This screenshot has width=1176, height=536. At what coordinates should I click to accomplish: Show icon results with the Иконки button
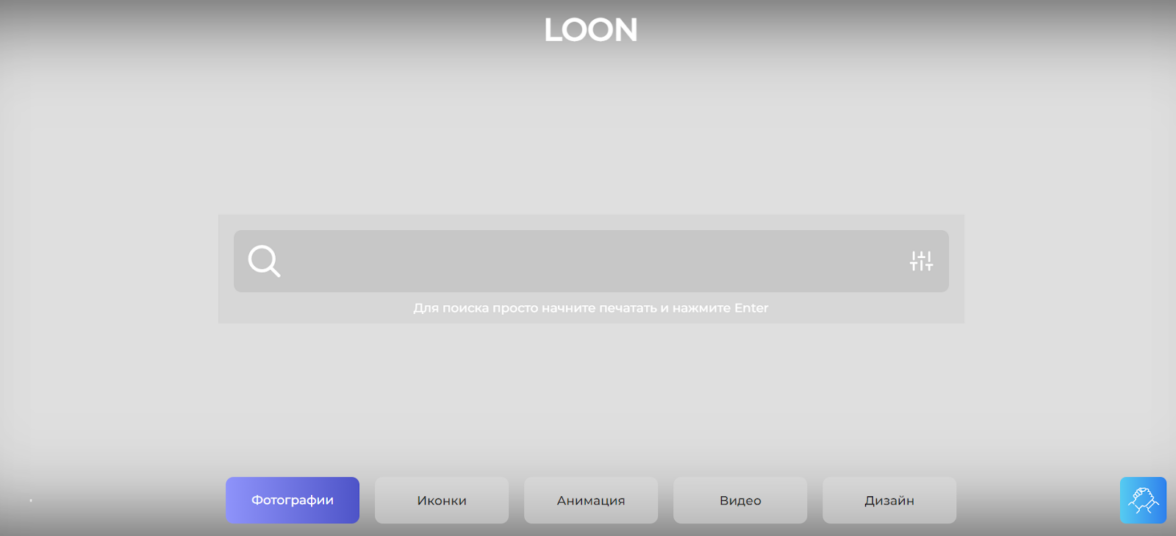tap(442, 500)
